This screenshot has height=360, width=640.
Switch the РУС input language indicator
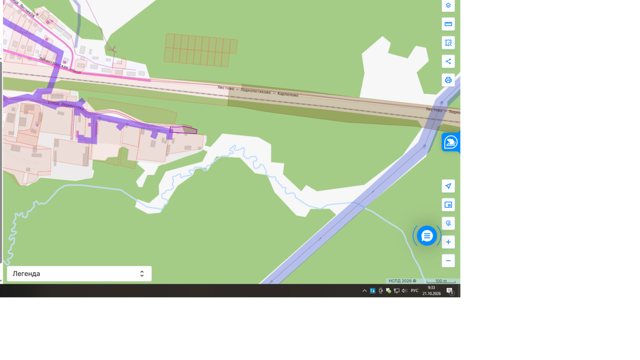414,291
